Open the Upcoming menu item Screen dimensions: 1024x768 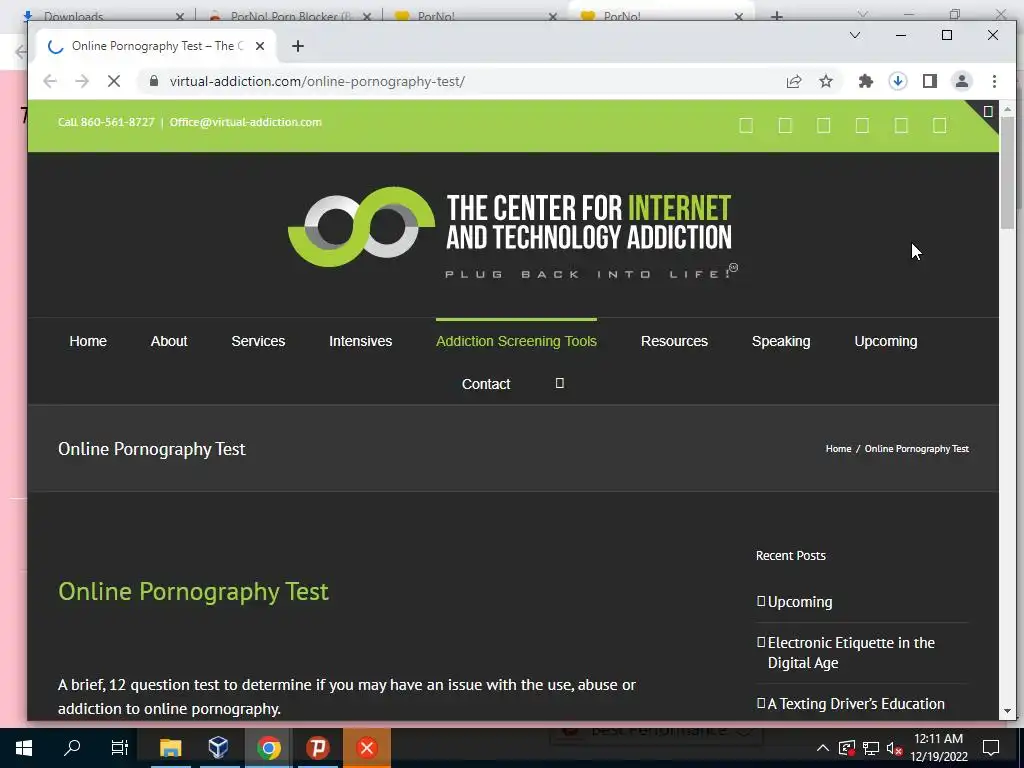coord(886,341)
